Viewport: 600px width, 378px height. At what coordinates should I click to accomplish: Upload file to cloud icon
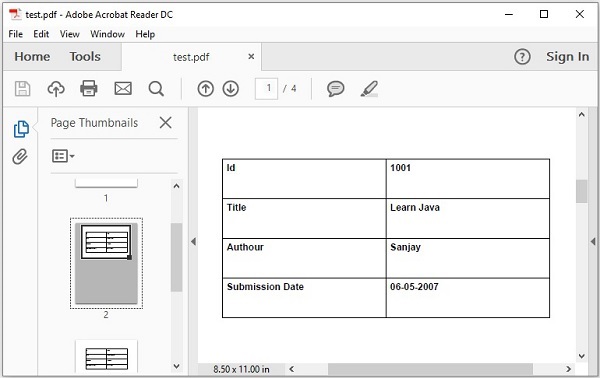56,89
